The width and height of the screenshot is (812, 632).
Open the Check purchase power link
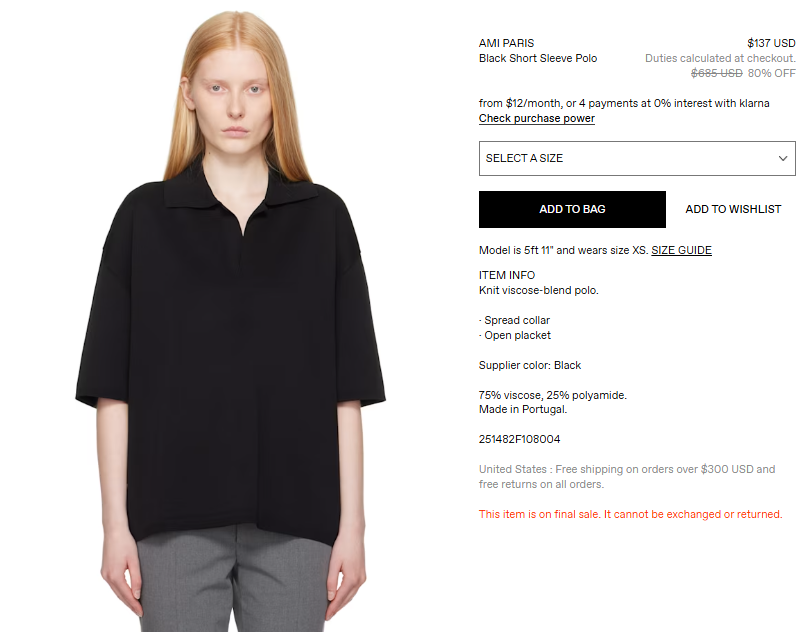(x=536, y=118)
